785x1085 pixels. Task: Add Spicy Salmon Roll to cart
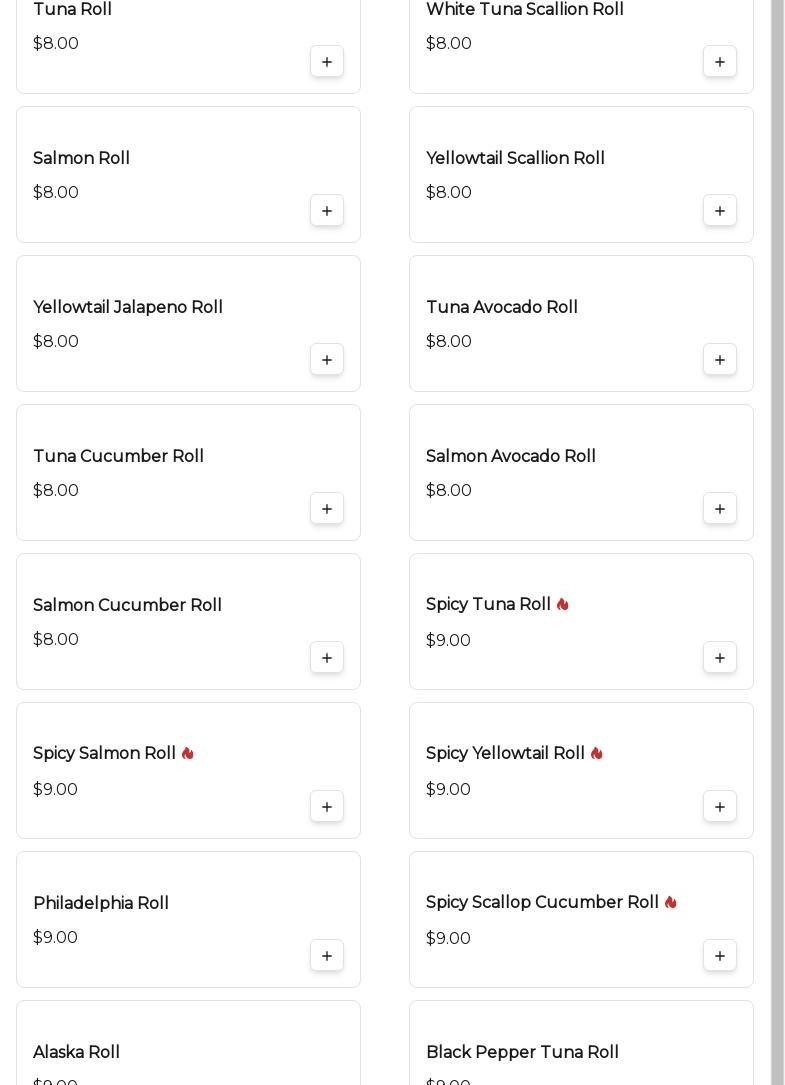point(327,807)
